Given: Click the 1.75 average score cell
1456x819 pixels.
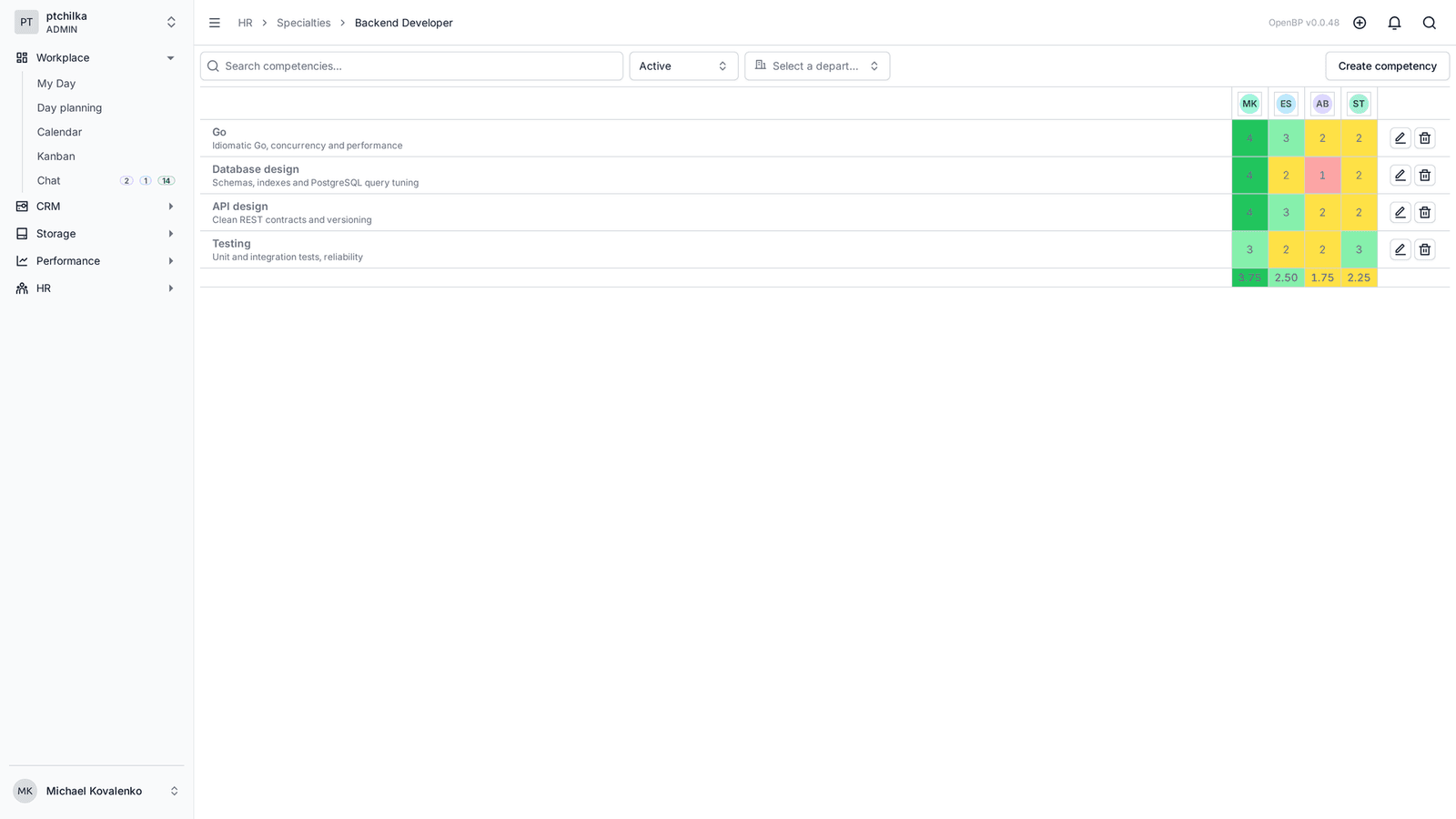Looking at the screenshot, I should (x=1322, y=278).
